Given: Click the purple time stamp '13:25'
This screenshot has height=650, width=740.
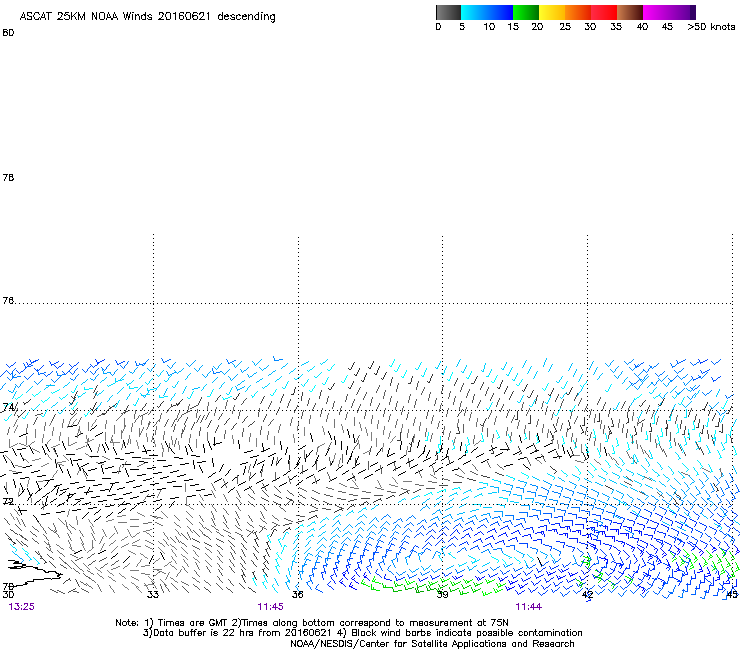Looking at the screenshot, I should click(22, 607).
